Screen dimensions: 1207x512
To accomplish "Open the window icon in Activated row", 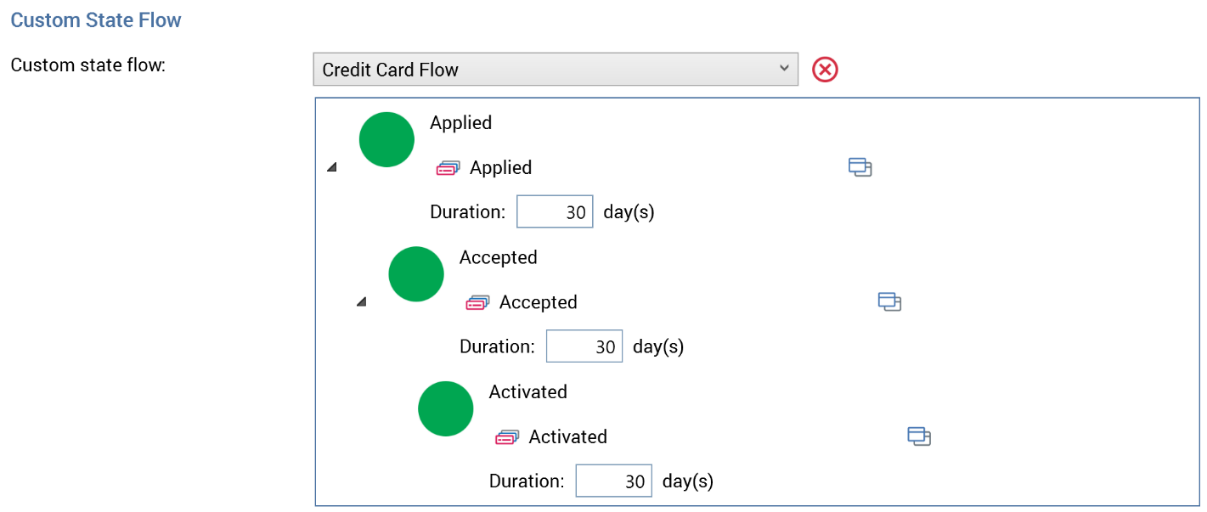I will pos(919,436).
